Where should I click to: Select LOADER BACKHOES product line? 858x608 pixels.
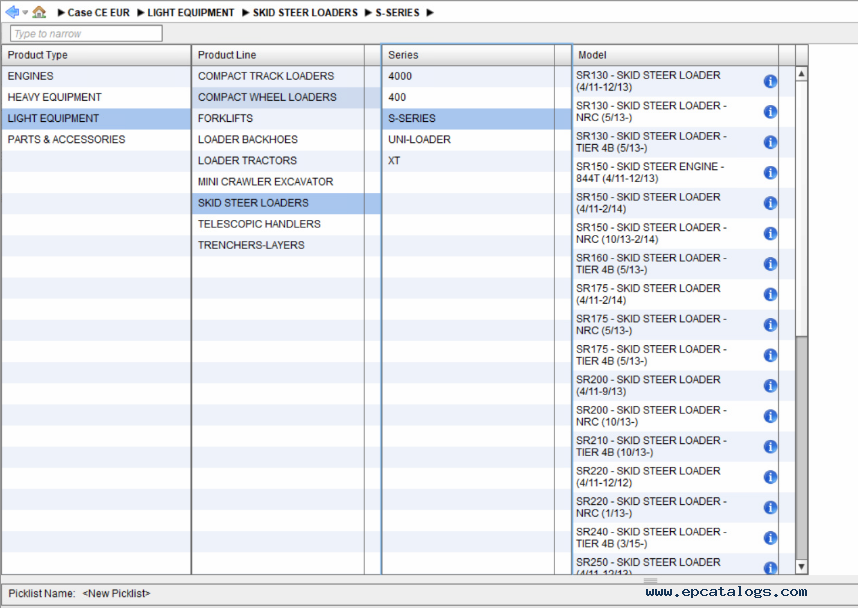(x=286, y=140)
